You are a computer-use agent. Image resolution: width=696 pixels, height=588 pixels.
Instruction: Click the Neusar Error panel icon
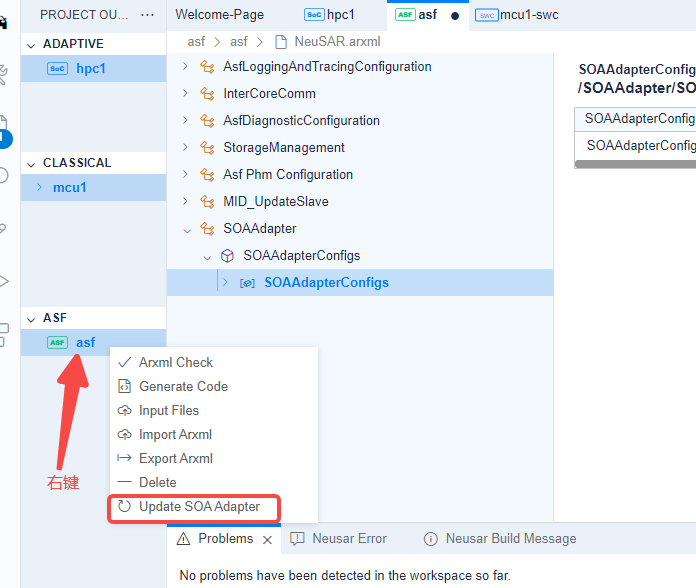click(297, 539)
